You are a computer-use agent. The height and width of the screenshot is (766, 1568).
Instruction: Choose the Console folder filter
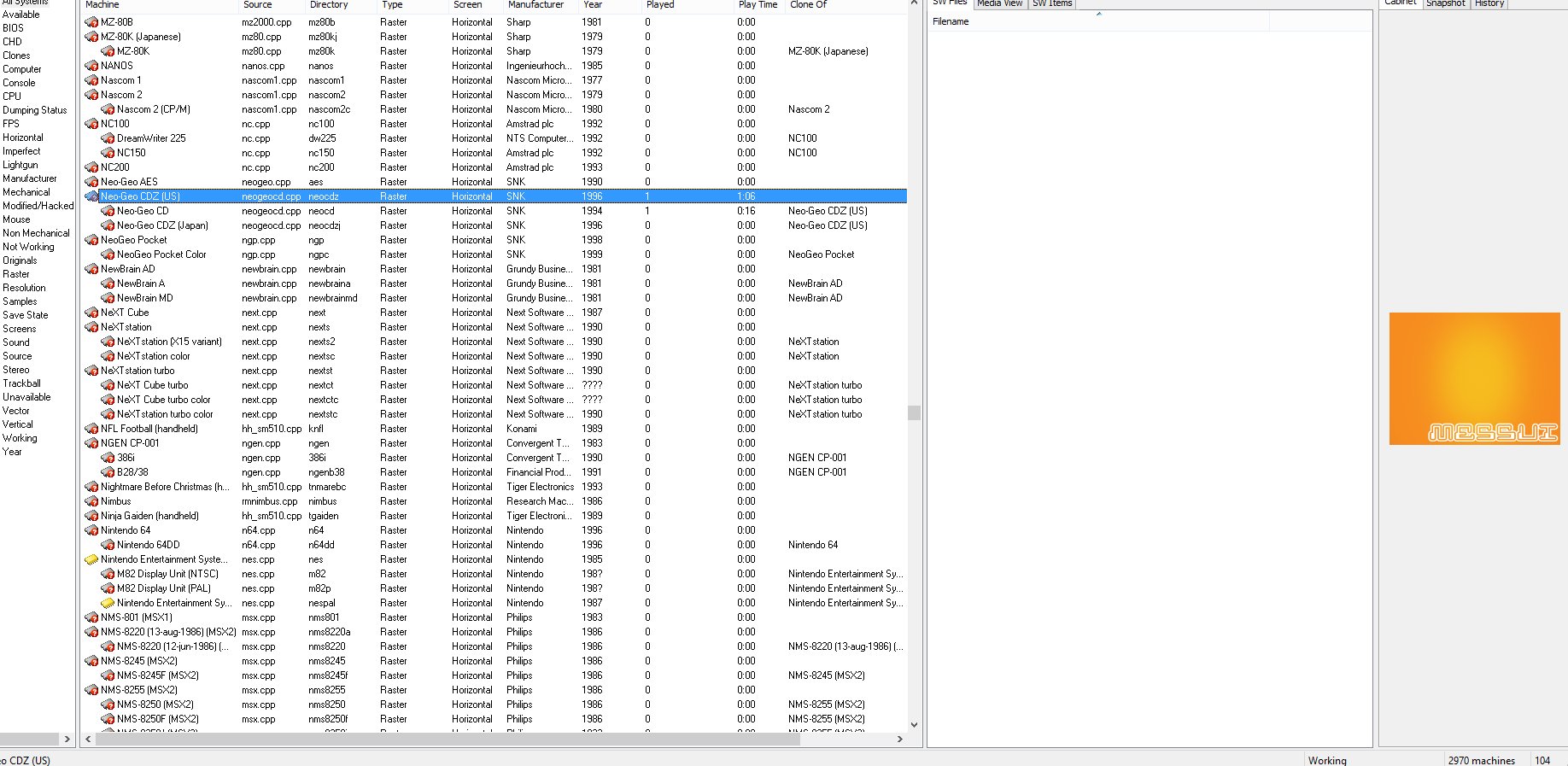pyautogui.click(x=19, y=83)
